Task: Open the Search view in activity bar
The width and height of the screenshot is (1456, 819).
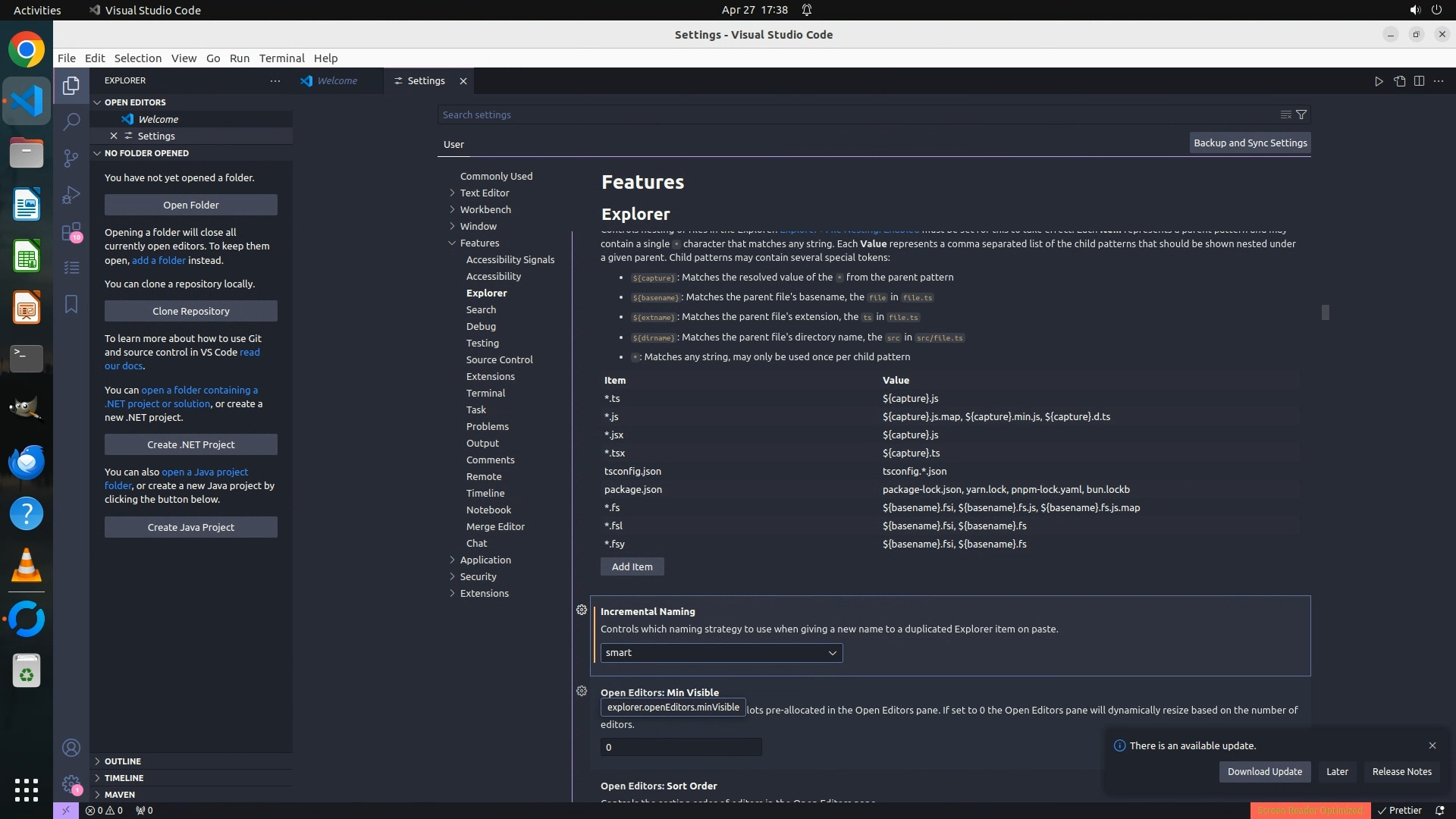Action: [x=71, y=121]
